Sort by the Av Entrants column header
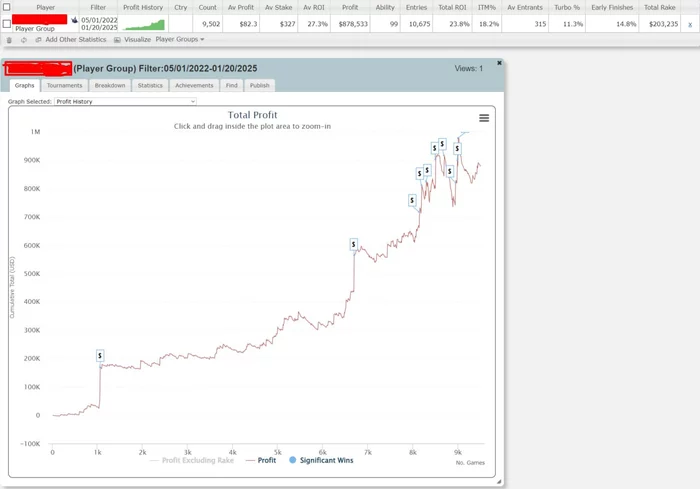The height and width of the screenshot is (489, 700). [525, 7]
